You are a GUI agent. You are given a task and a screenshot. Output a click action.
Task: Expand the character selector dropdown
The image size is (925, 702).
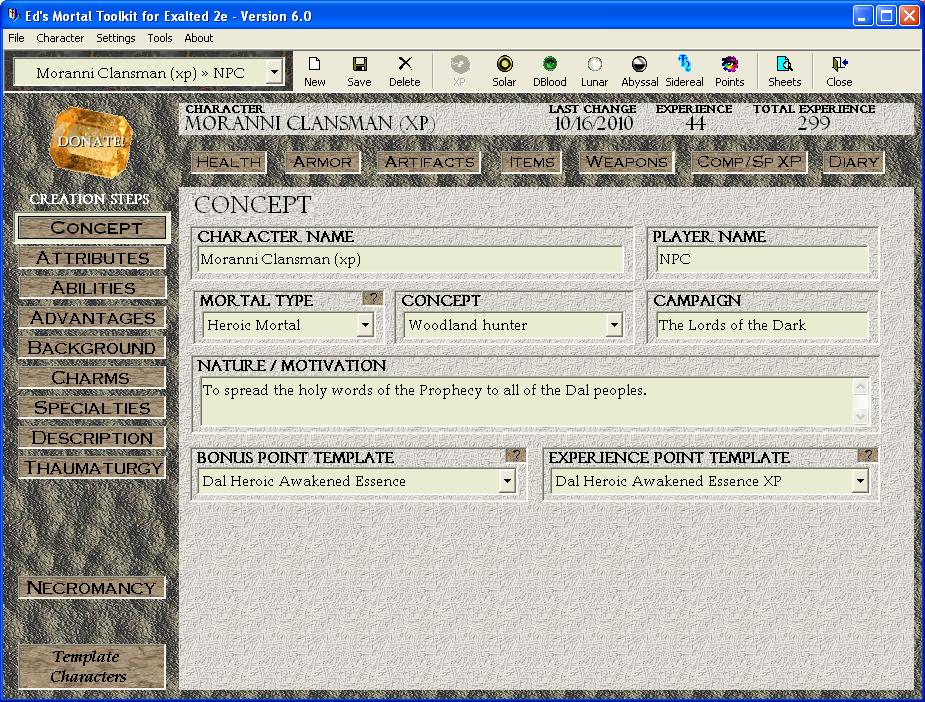tap(274, 73)
